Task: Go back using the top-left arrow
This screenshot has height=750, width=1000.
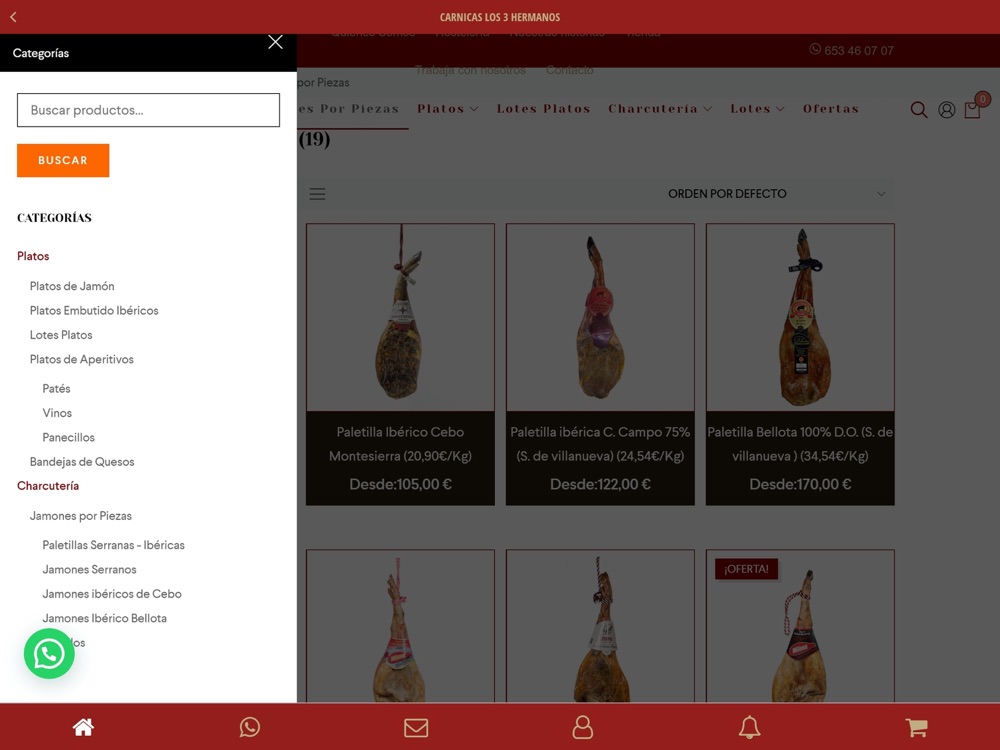Action: (13, 17)
